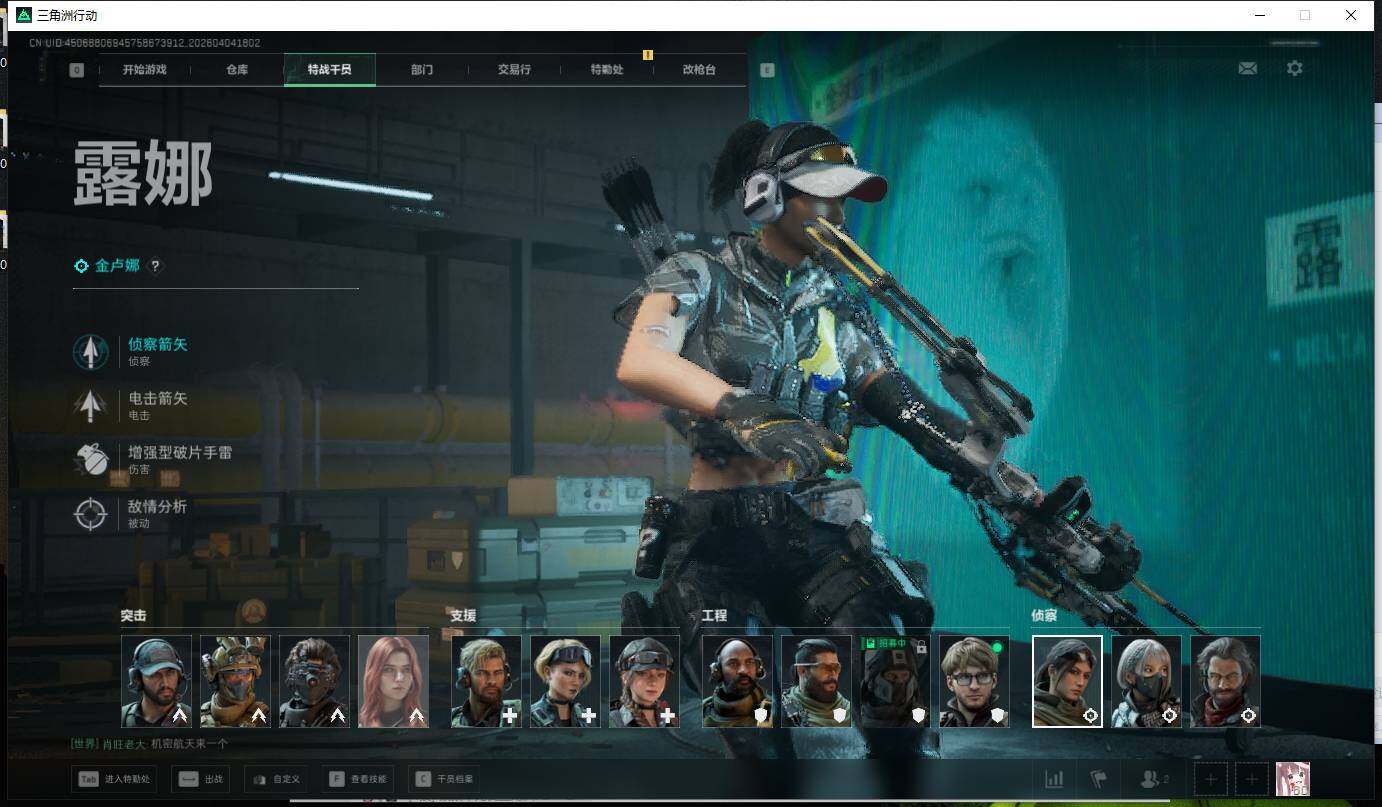Screen dimensions: 1382x807
Task: Switch to the 仓库 tab
Action: click(237, 70)
